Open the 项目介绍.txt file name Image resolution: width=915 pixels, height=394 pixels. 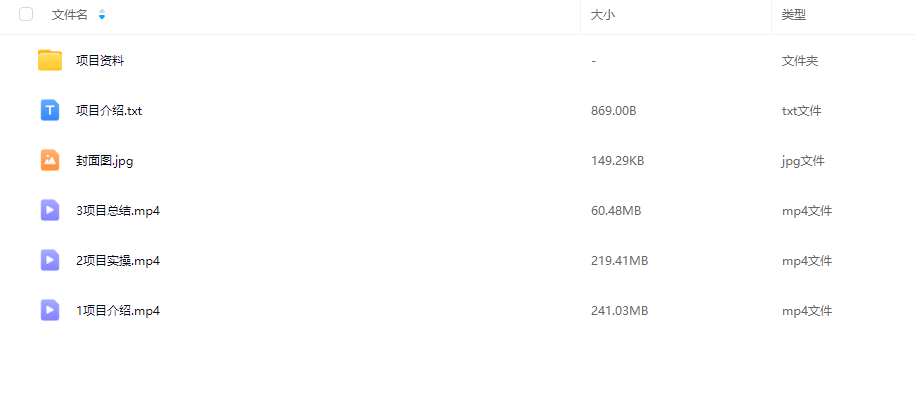point(109,110)
